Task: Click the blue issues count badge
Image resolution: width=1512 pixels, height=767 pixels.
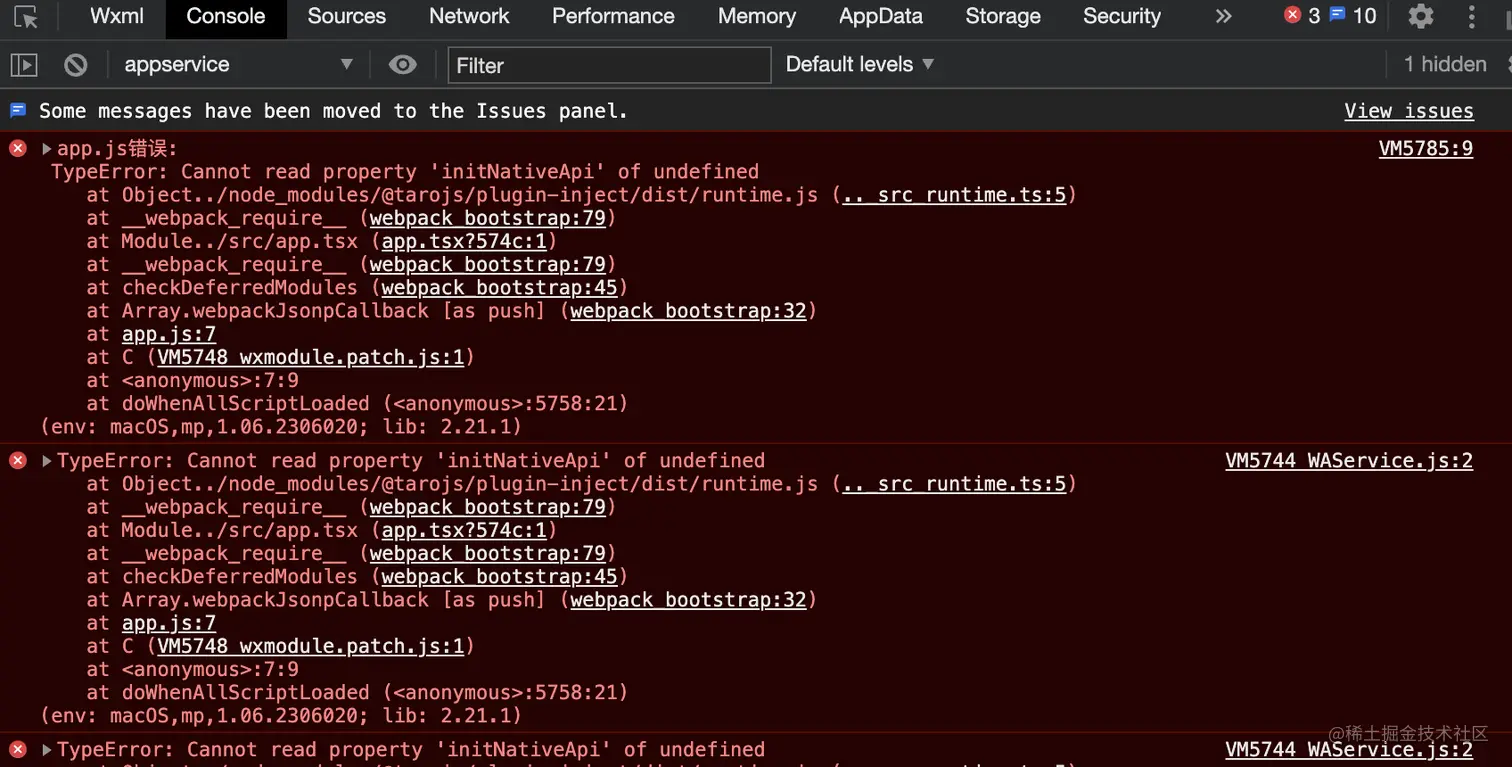Action: pyautogui.click(x=1353, y=16)
